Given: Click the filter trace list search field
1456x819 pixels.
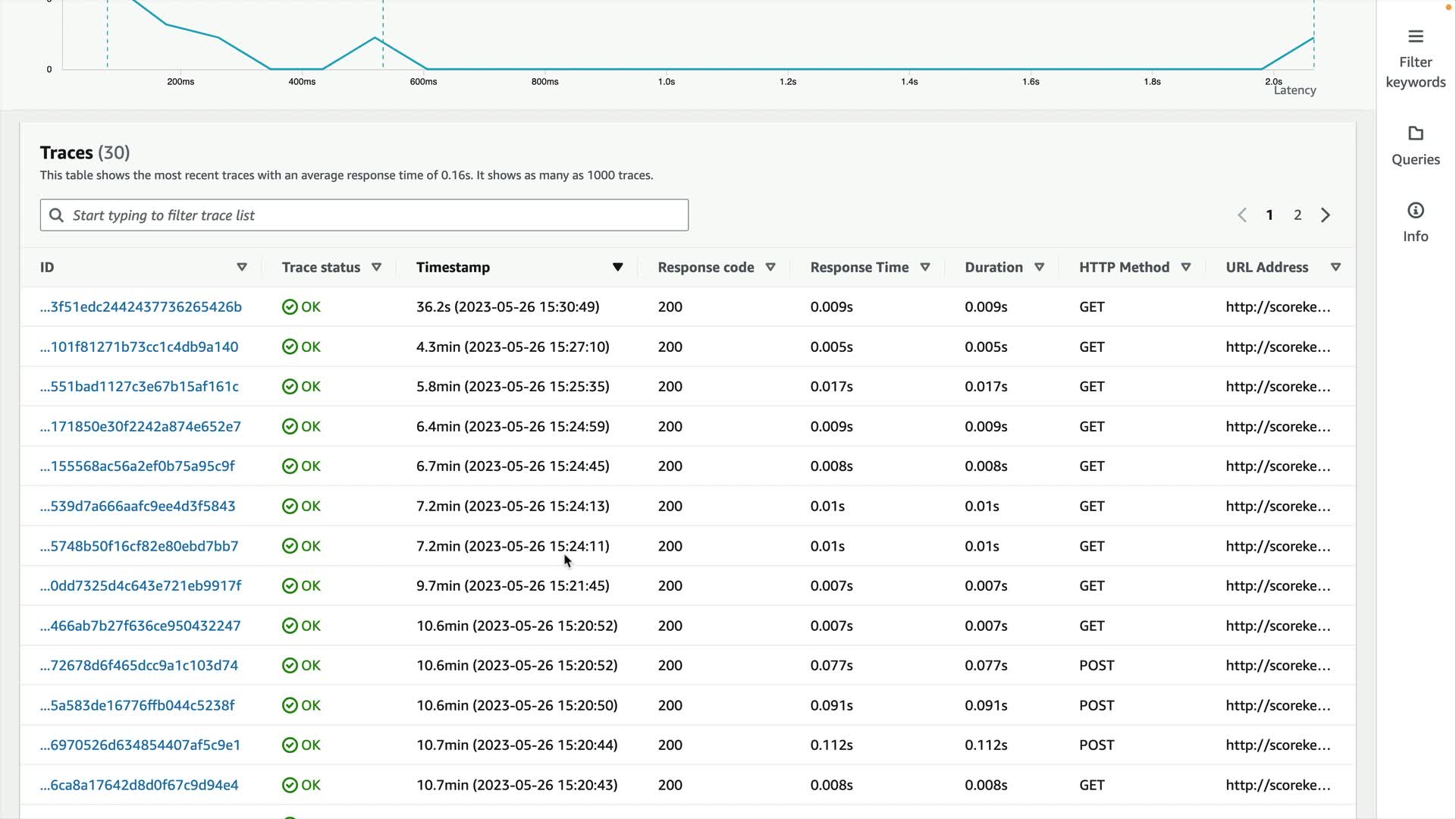Looking at the screenshot, I should (x=364, y=215).
